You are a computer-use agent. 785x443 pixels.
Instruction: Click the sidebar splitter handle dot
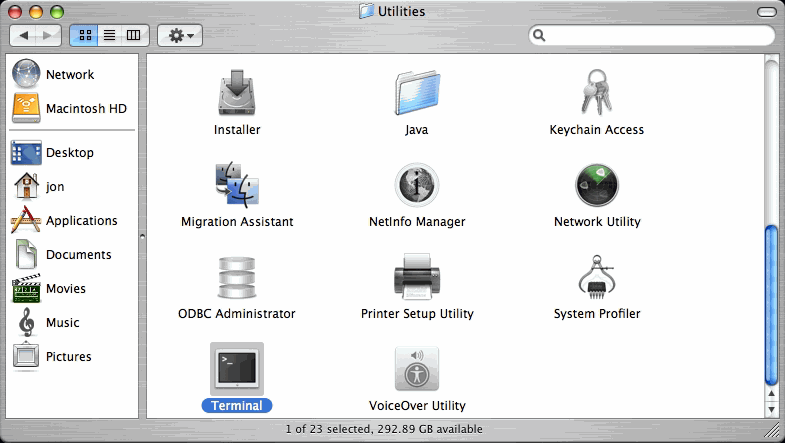(142, 236)
